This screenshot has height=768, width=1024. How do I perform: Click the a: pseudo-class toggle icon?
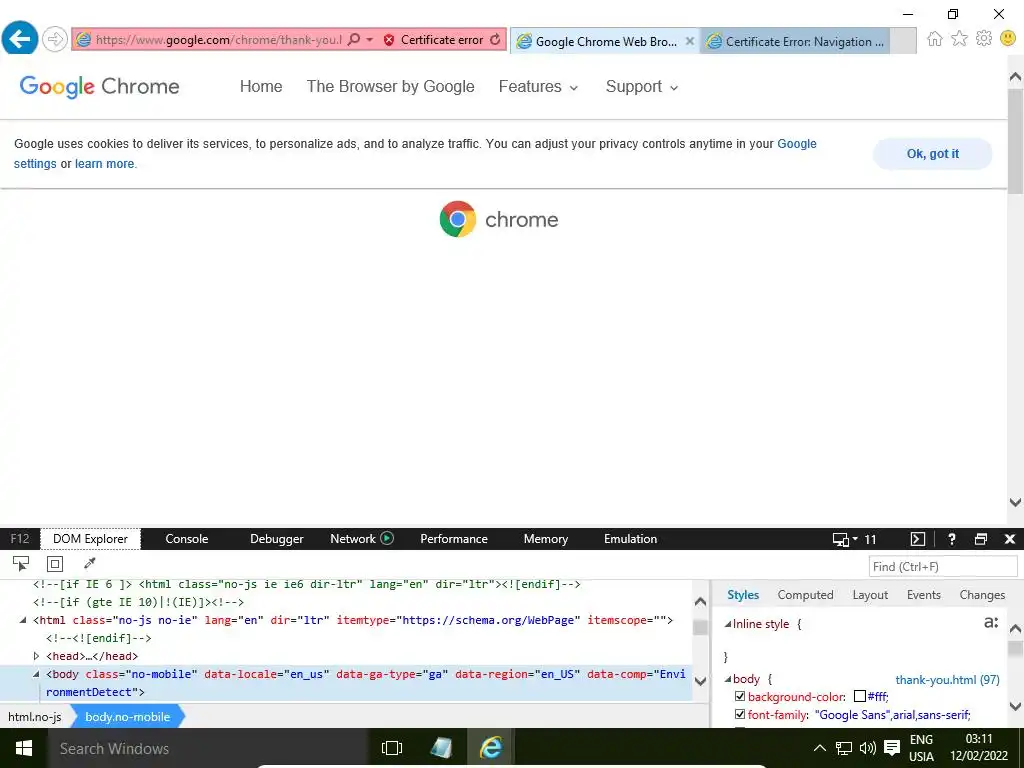point(991,622)
